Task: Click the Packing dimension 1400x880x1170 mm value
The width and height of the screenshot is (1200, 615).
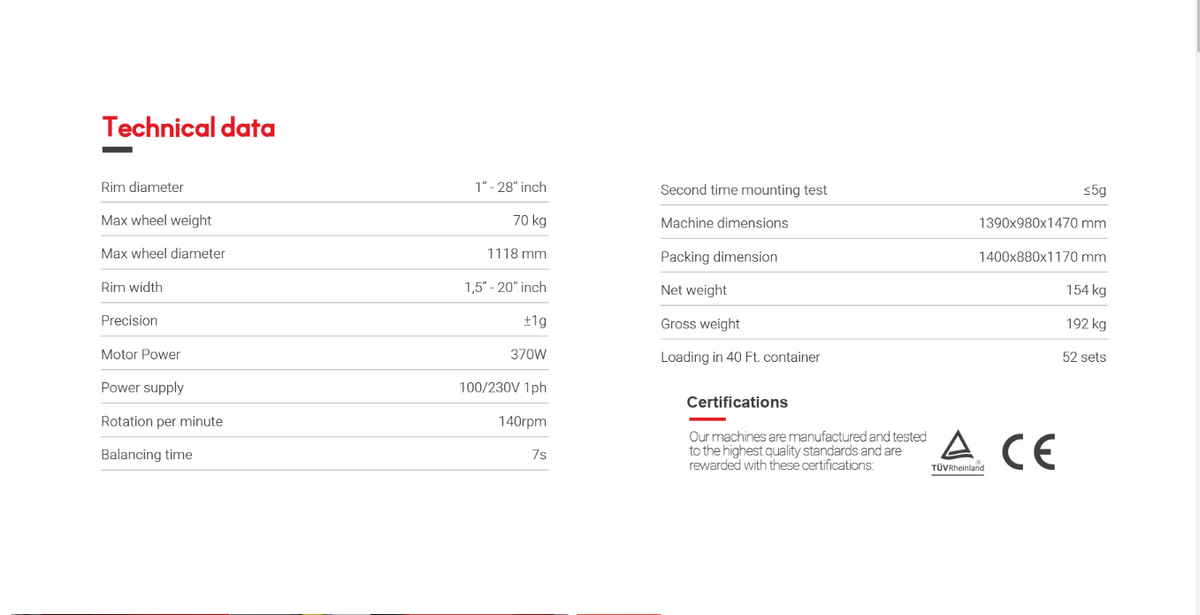Action: coord(1042,257)
